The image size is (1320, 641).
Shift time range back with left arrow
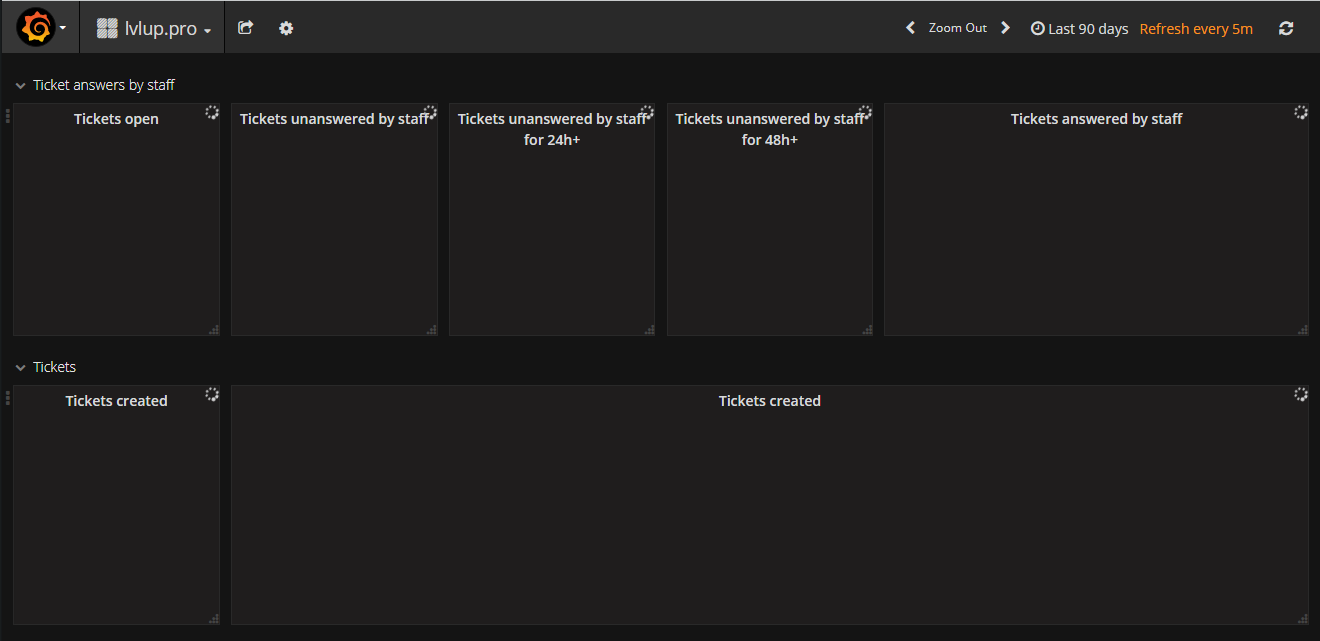[x=910, y=28]
